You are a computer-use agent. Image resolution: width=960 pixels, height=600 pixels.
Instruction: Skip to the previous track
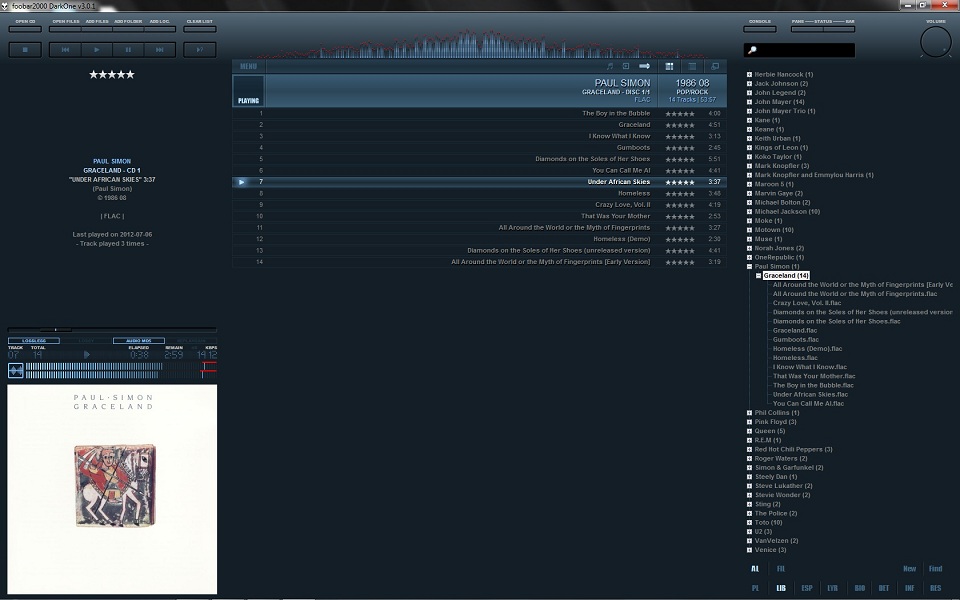click(65, 50)
